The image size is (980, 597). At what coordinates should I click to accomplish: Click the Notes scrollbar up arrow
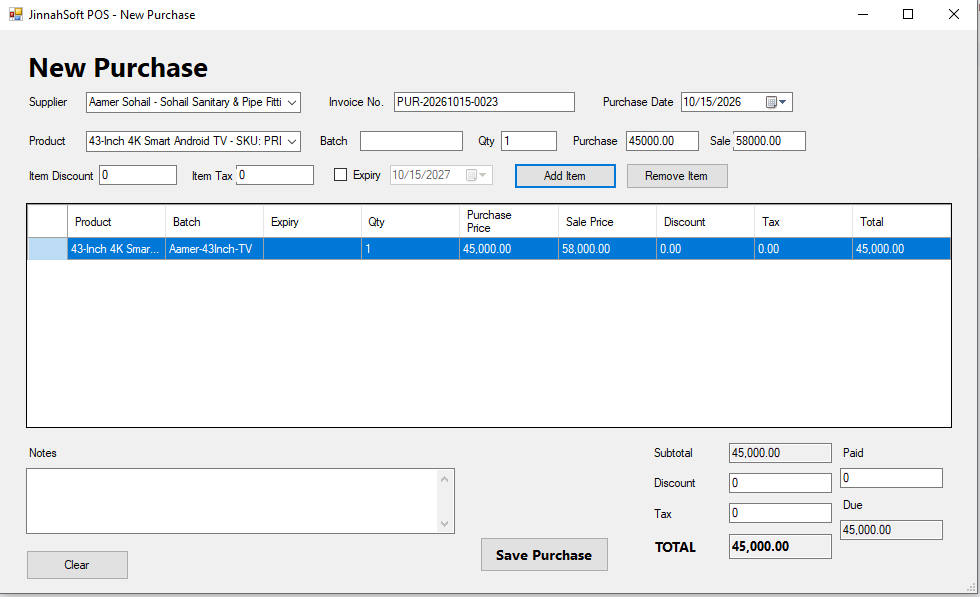click(444, 479)
